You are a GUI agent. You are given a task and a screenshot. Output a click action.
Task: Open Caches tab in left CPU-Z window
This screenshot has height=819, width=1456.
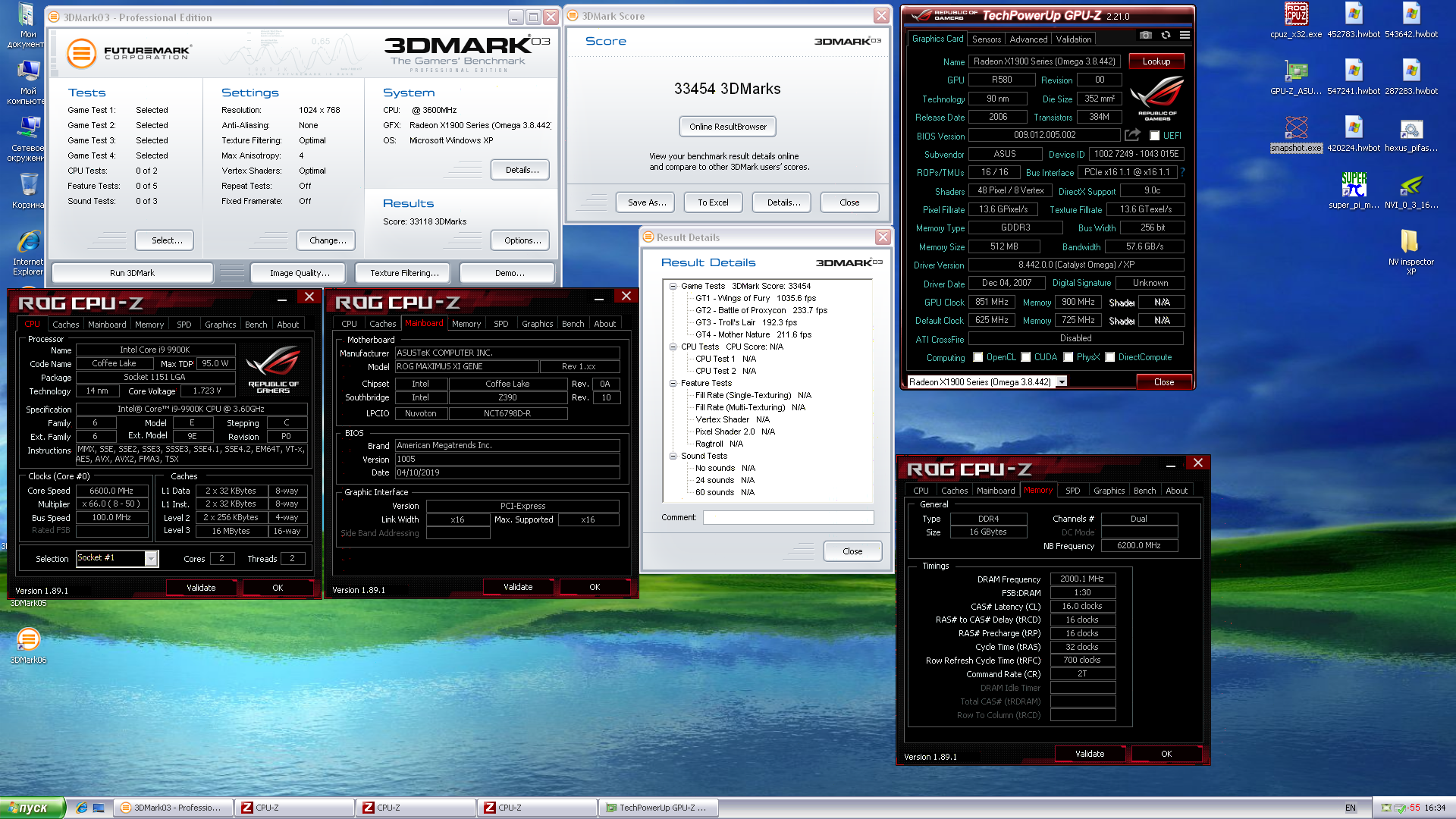(x=66, y=325)
